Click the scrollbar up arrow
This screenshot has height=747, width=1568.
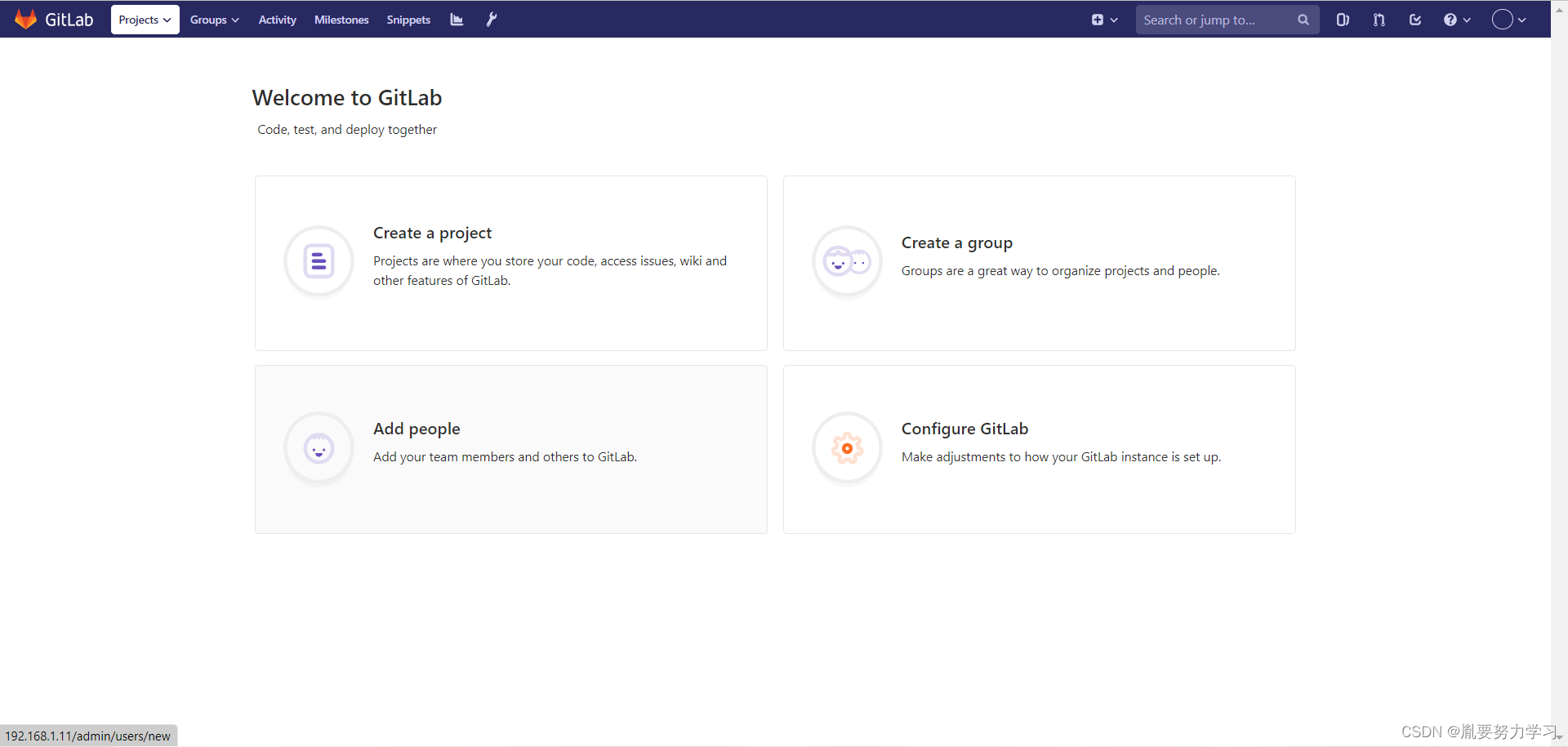pyautogui.click(x=1559, y=8)
